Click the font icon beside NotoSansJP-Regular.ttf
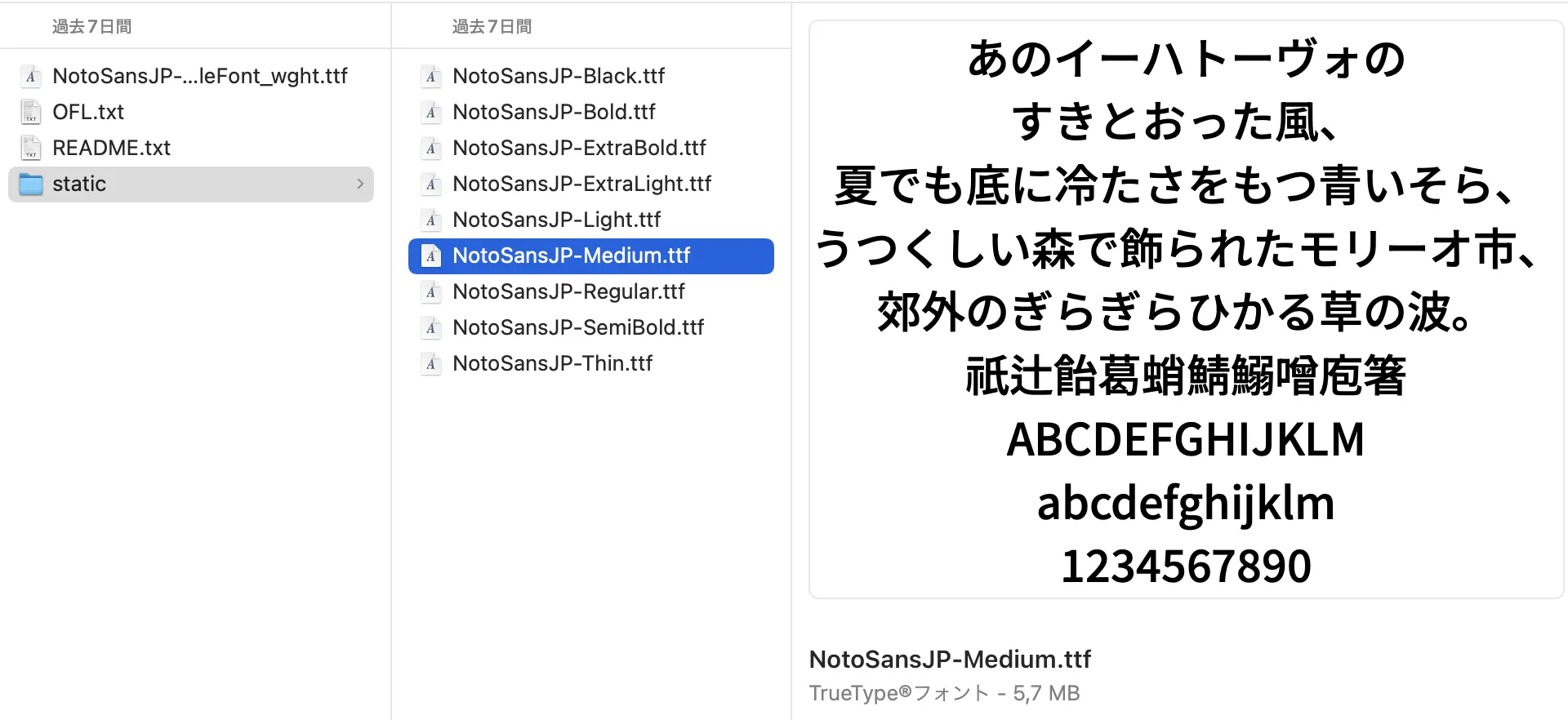This screenshot has height=720, width=1568. tap(431, 291)
